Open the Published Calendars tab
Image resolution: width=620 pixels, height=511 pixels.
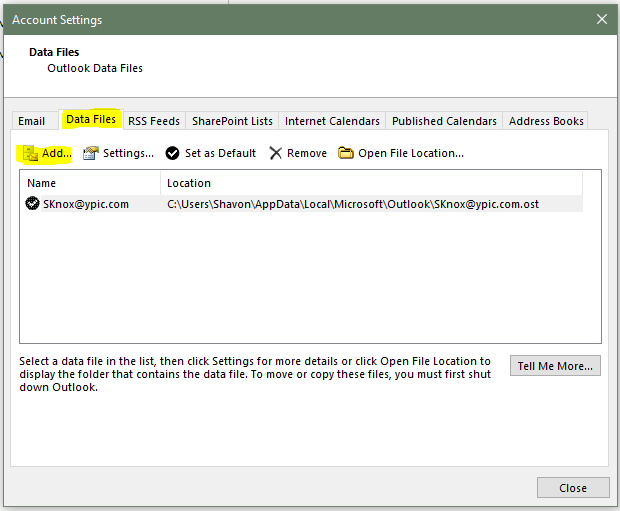pyautogui.click(x=444, y=121)
